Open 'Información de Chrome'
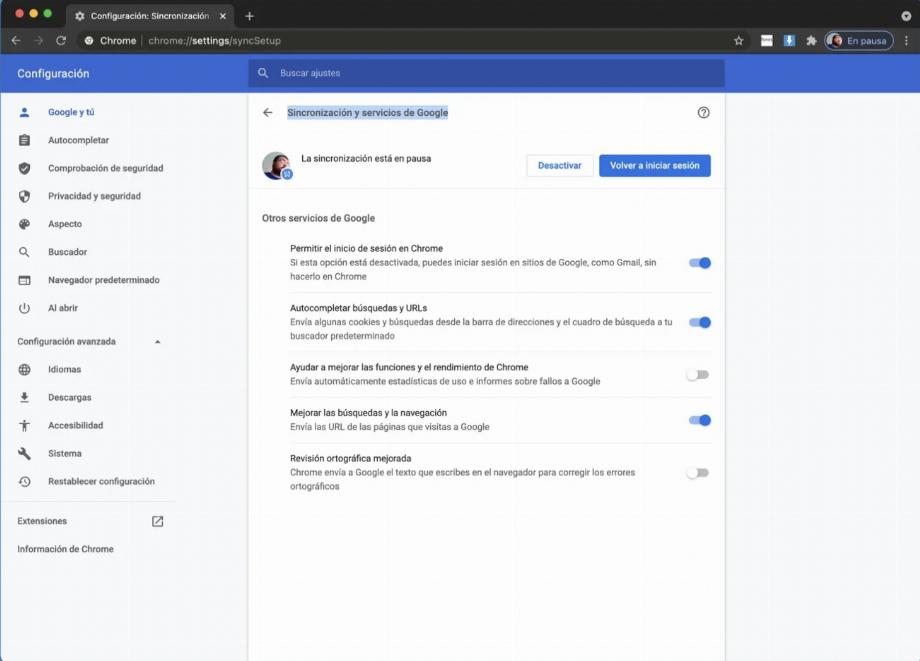920x661 pixels. [x=66, y=549]
